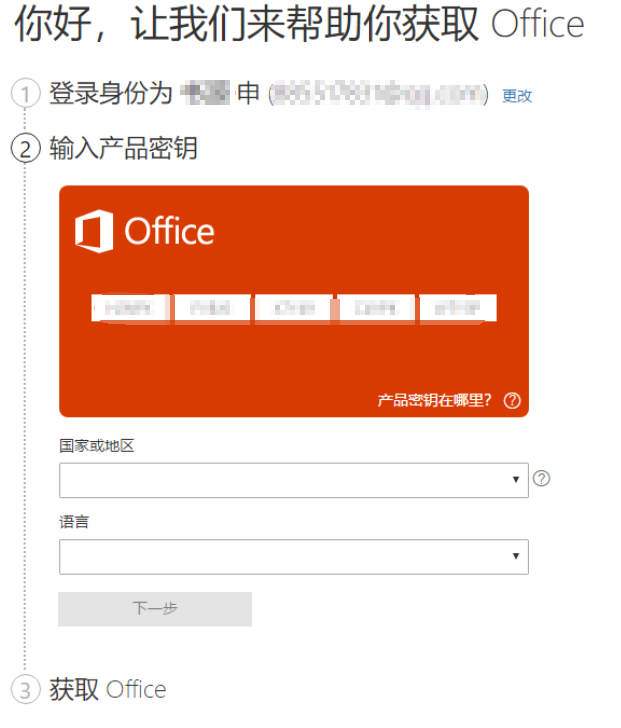Click the 获取 Office step heading

coord(108,689)
